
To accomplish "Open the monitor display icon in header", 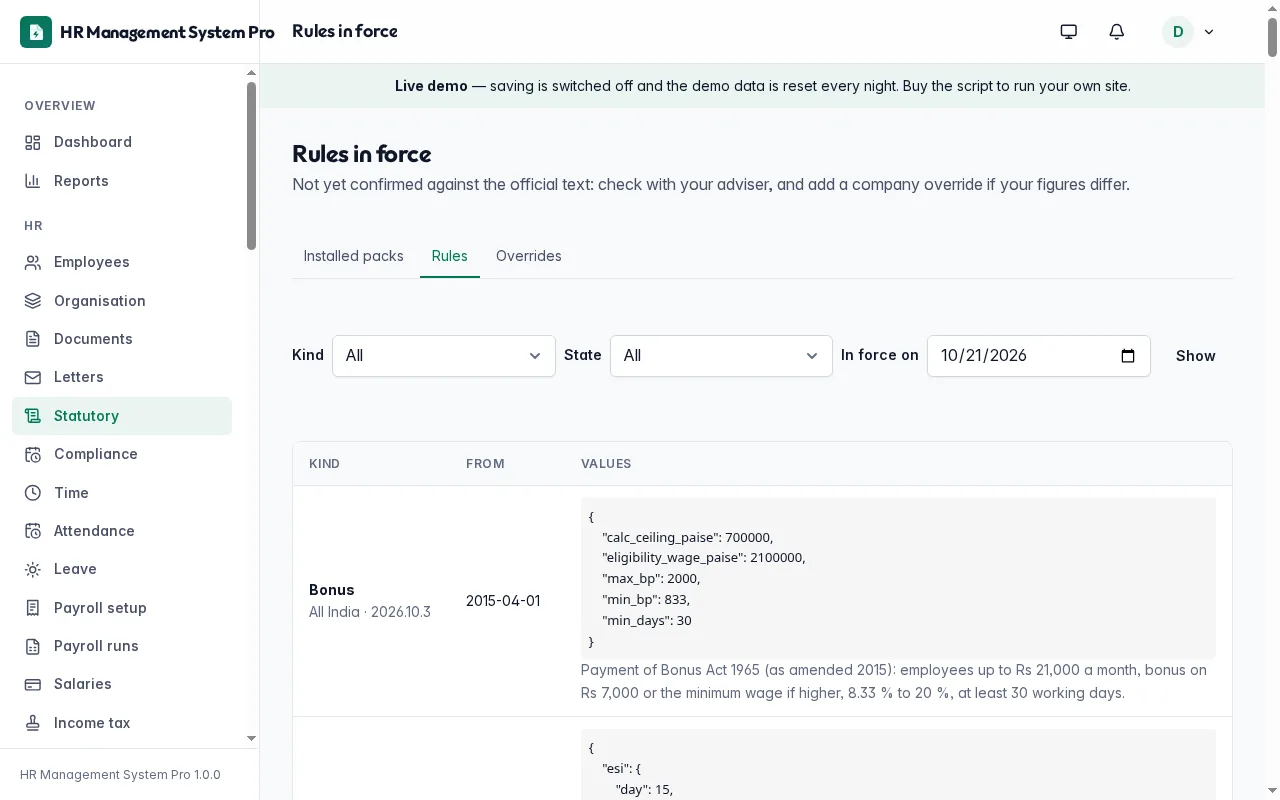I will tap(1069, 32).
